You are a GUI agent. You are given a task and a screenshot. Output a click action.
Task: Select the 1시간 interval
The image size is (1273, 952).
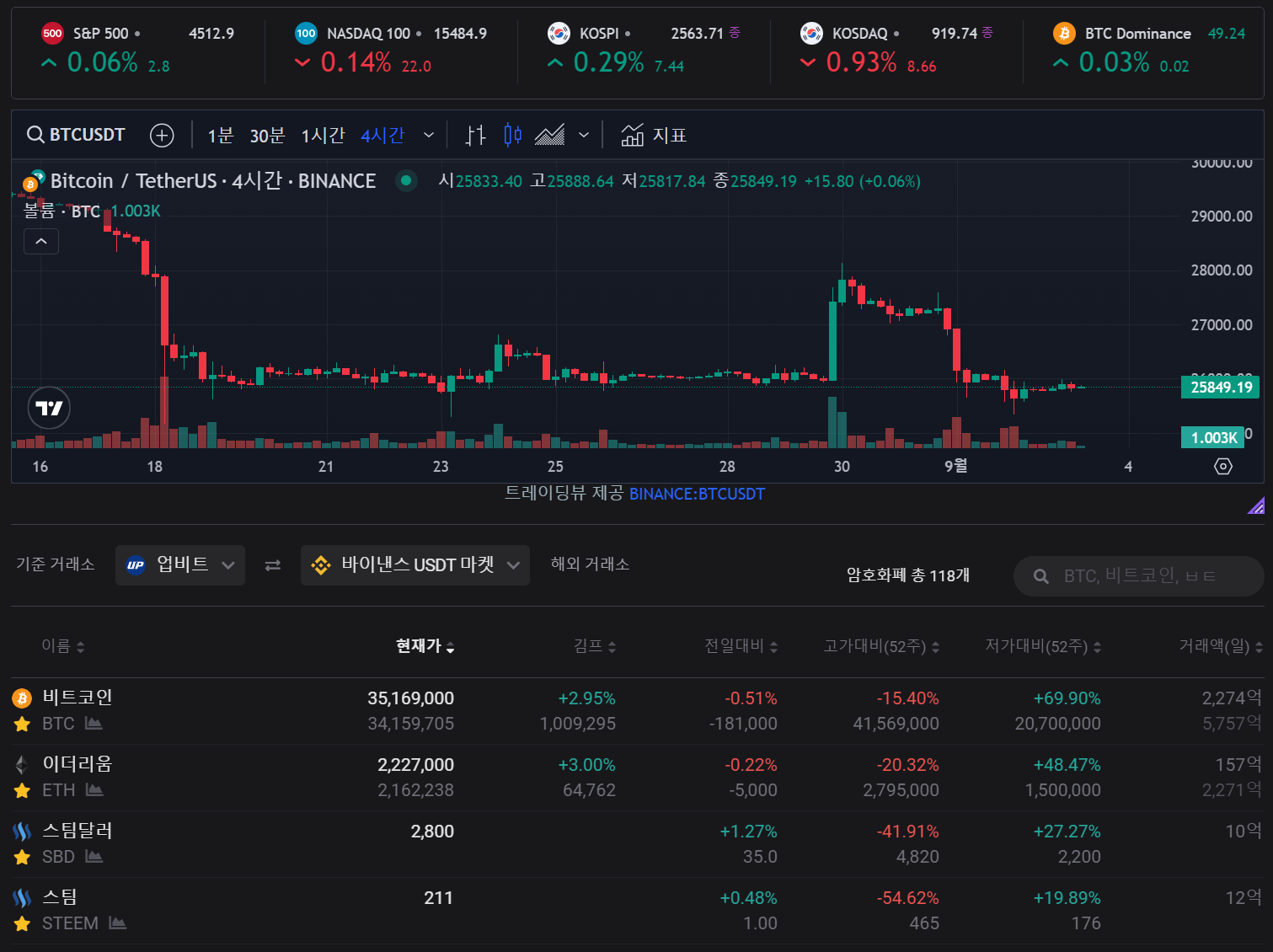[323, 135]
